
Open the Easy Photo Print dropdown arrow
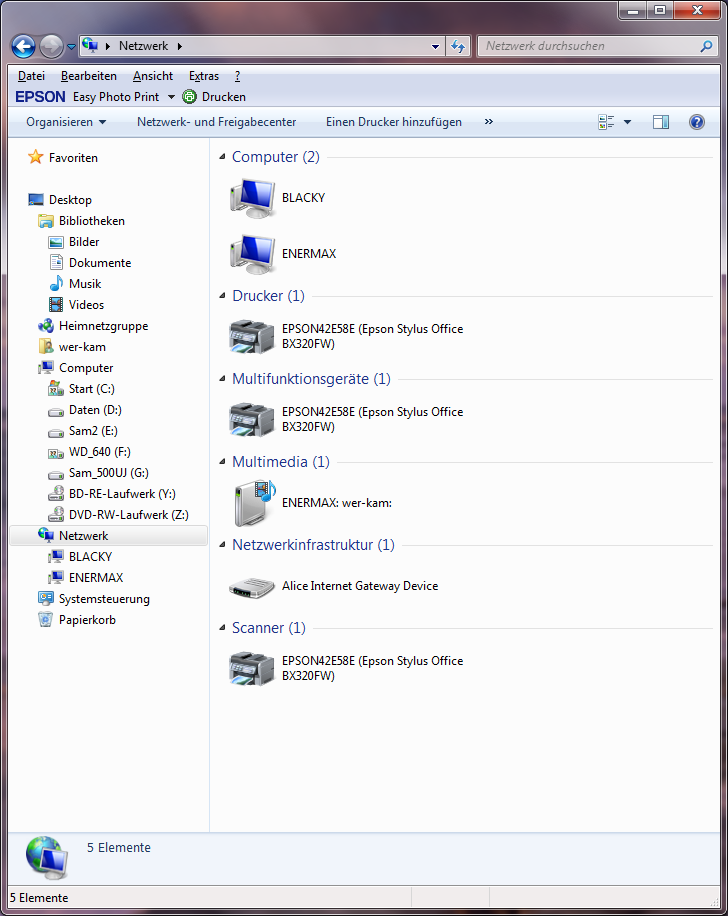171,97
